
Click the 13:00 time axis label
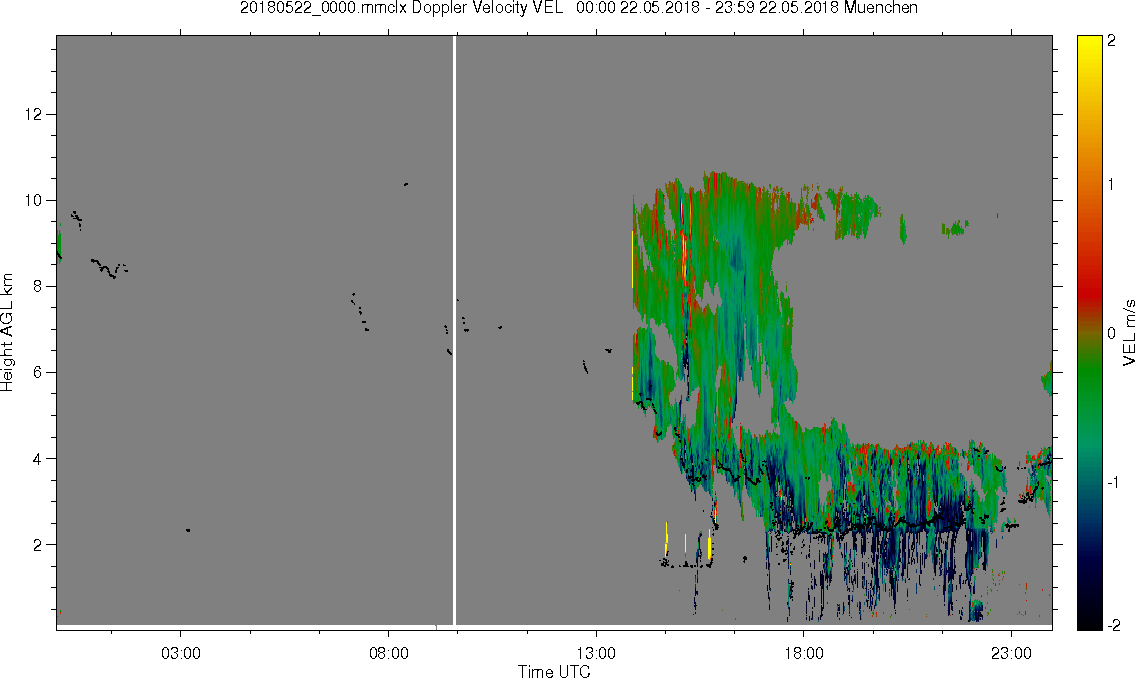(596, 654)
